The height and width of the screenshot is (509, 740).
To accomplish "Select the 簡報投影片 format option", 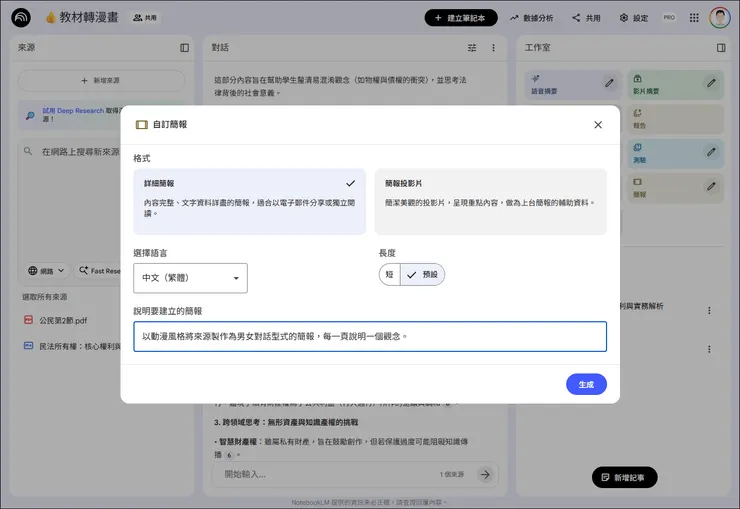I will tap(490, 201).
